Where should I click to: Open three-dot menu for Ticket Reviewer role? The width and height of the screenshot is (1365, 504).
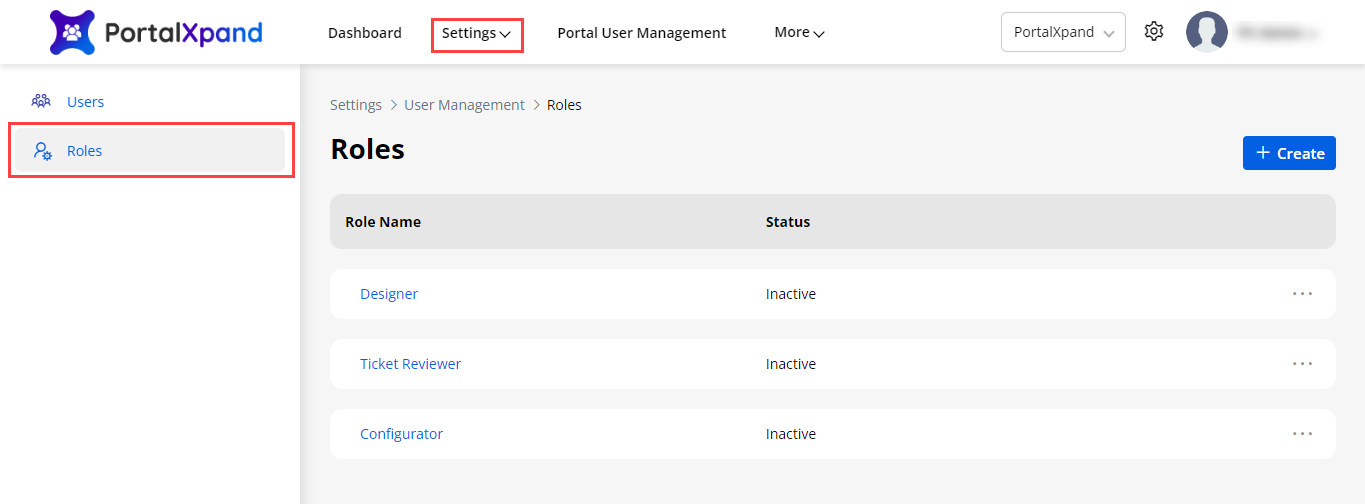pyautogui.click(x=1301, y=364)
